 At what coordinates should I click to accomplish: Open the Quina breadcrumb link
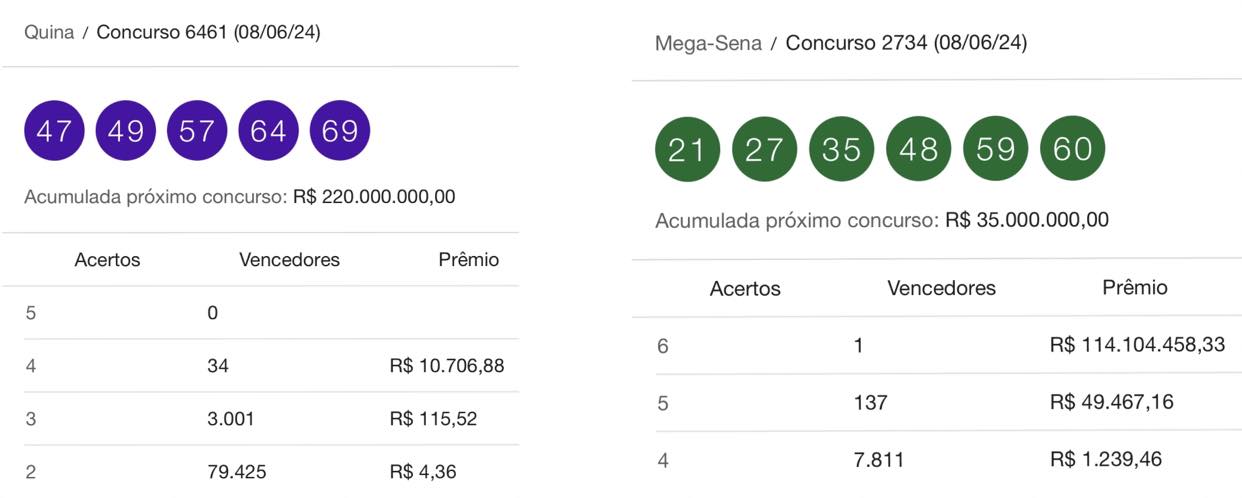pyautogui.click(x=49, y=32)
